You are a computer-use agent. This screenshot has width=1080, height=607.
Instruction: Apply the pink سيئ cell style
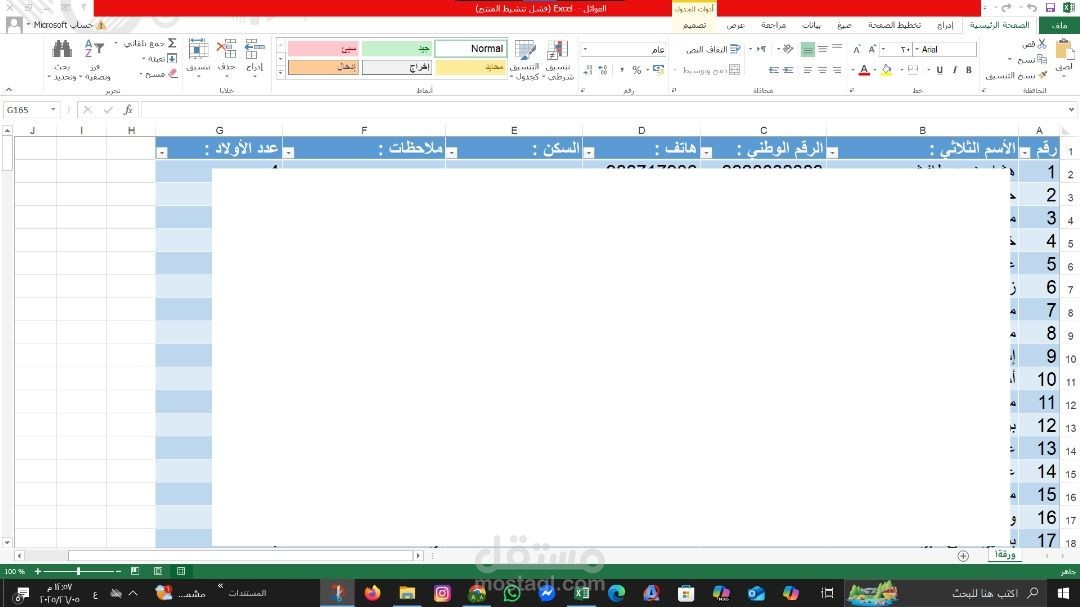click(323, 48)
